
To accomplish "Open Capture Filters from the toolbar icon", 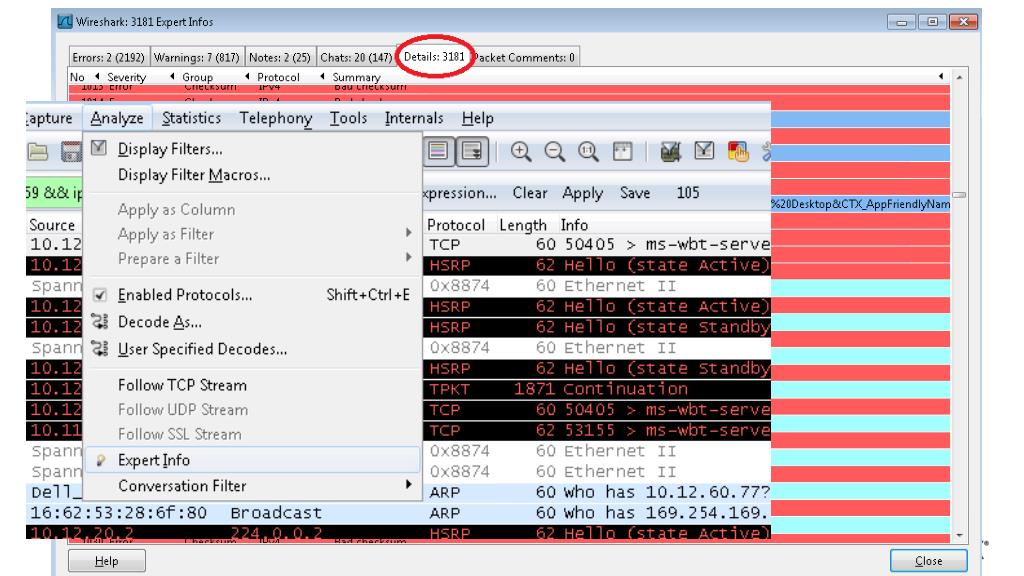I will coord(670,152).
